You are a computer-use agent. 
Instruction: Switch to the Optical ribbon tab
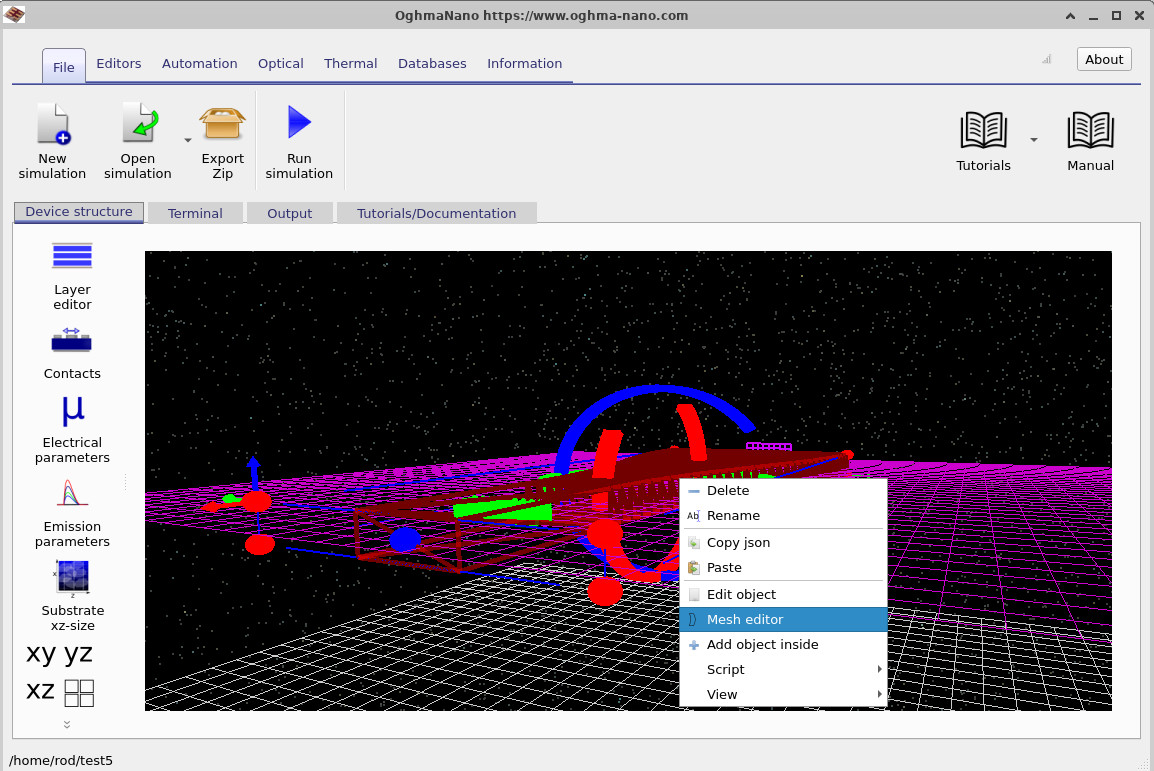pyautogui.click(x=280, y=63)
